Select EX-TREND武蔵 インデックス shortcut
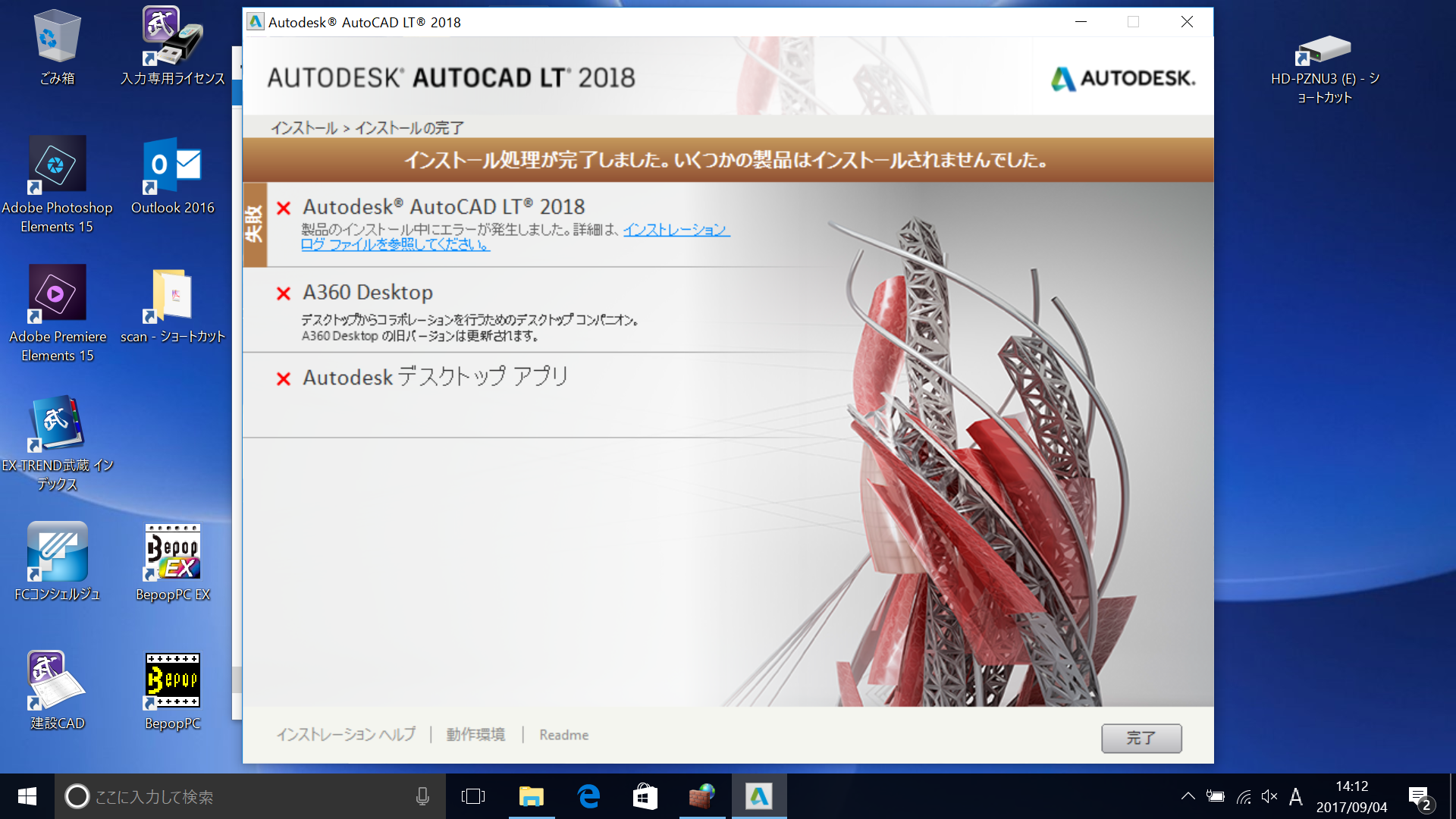 [x=57, y=443]
